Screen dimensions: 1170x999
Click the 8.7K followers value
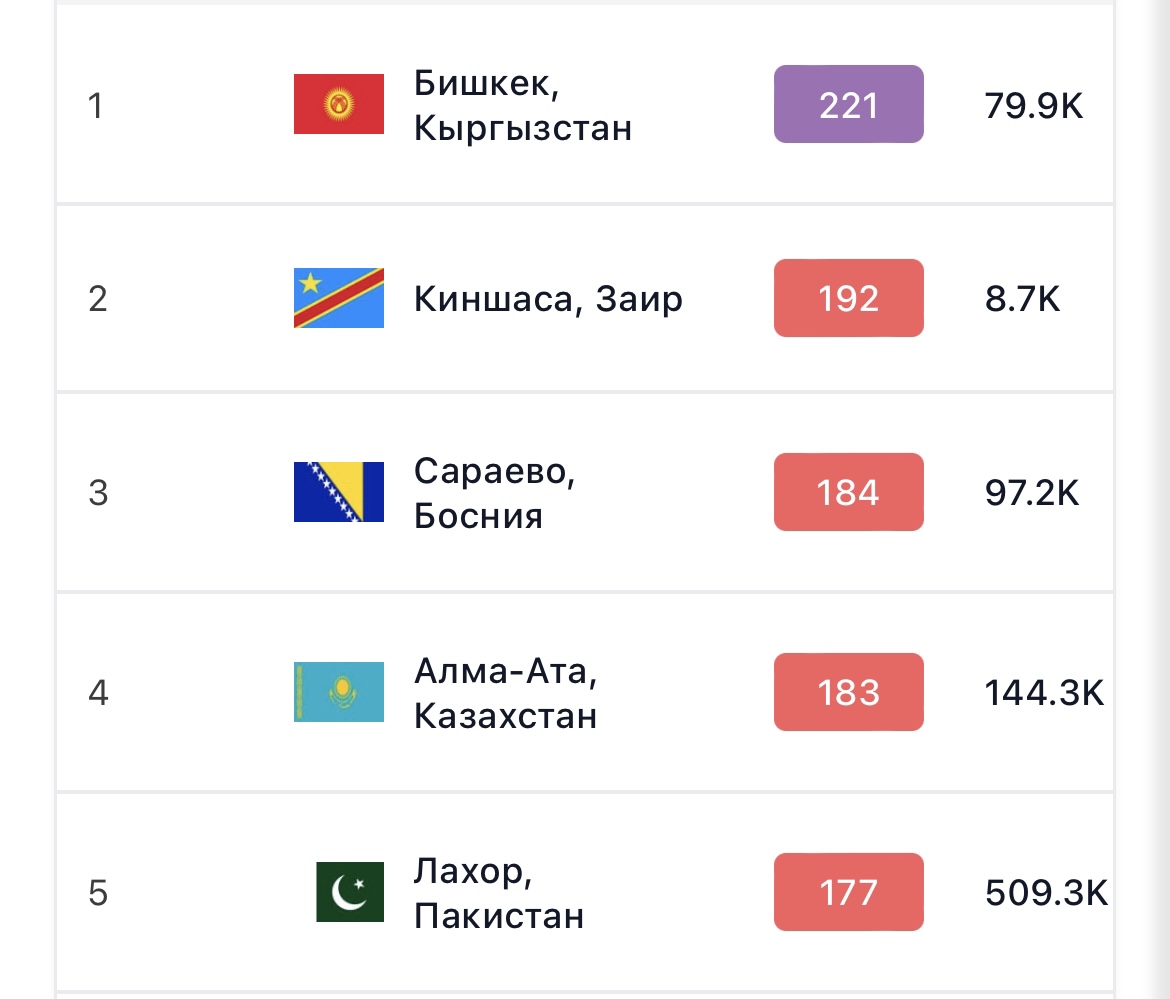[1022, 299]
